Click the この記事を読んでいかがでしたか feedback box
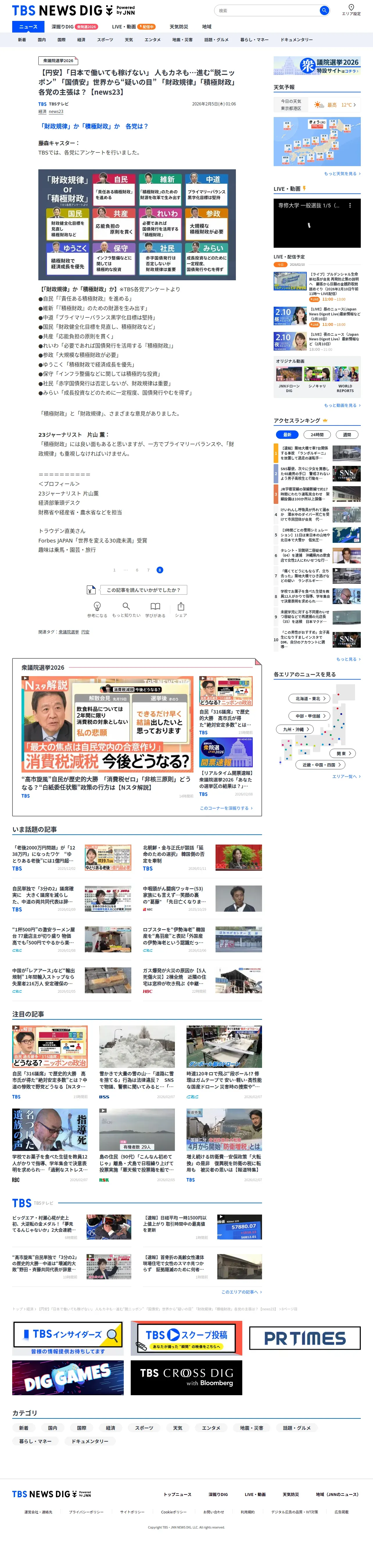Screen dimensions: 373x1568 click(144, 590)
